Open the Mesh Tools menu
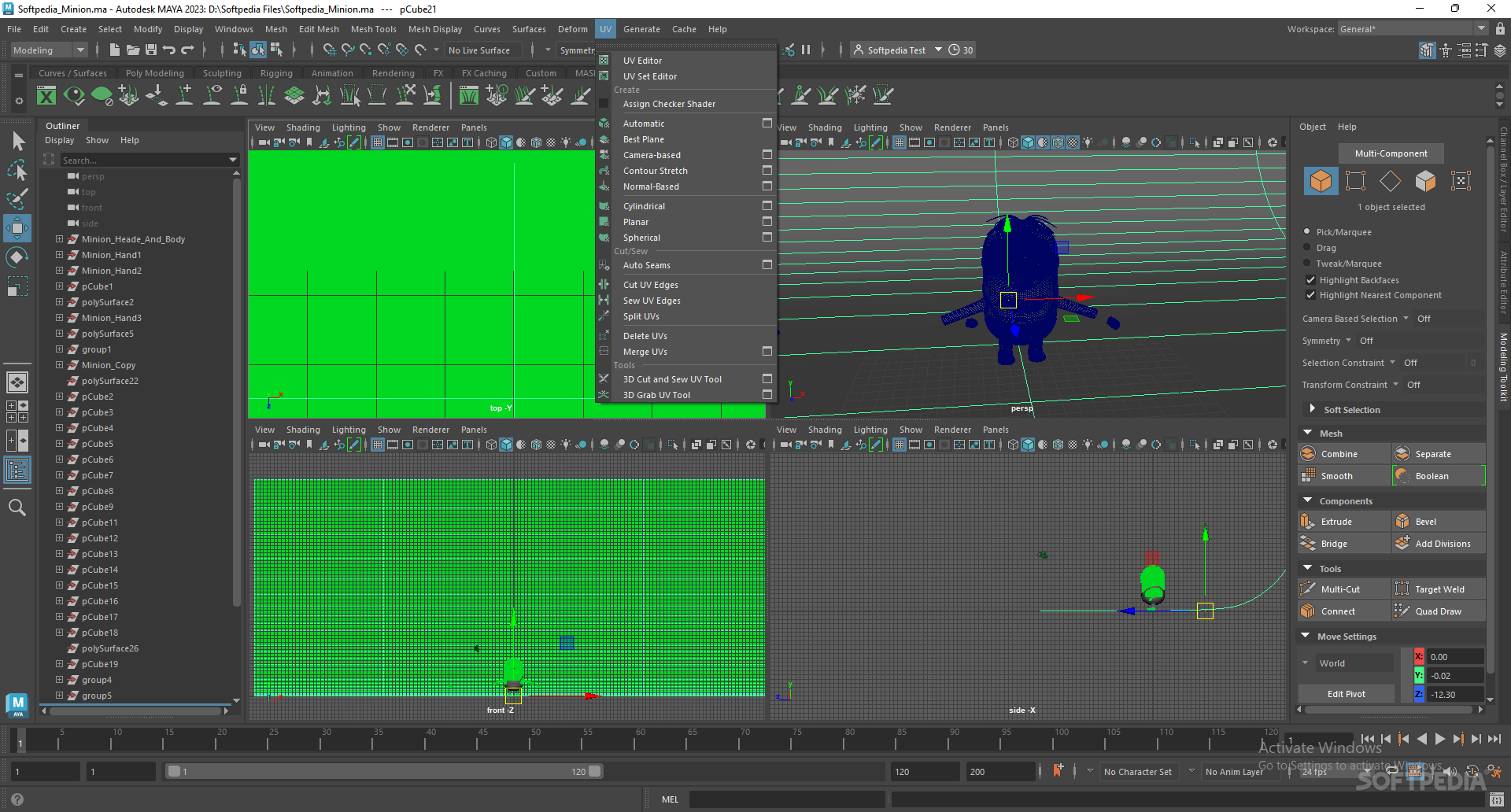The image size is (1511, 812). click(x=373, y=29)
